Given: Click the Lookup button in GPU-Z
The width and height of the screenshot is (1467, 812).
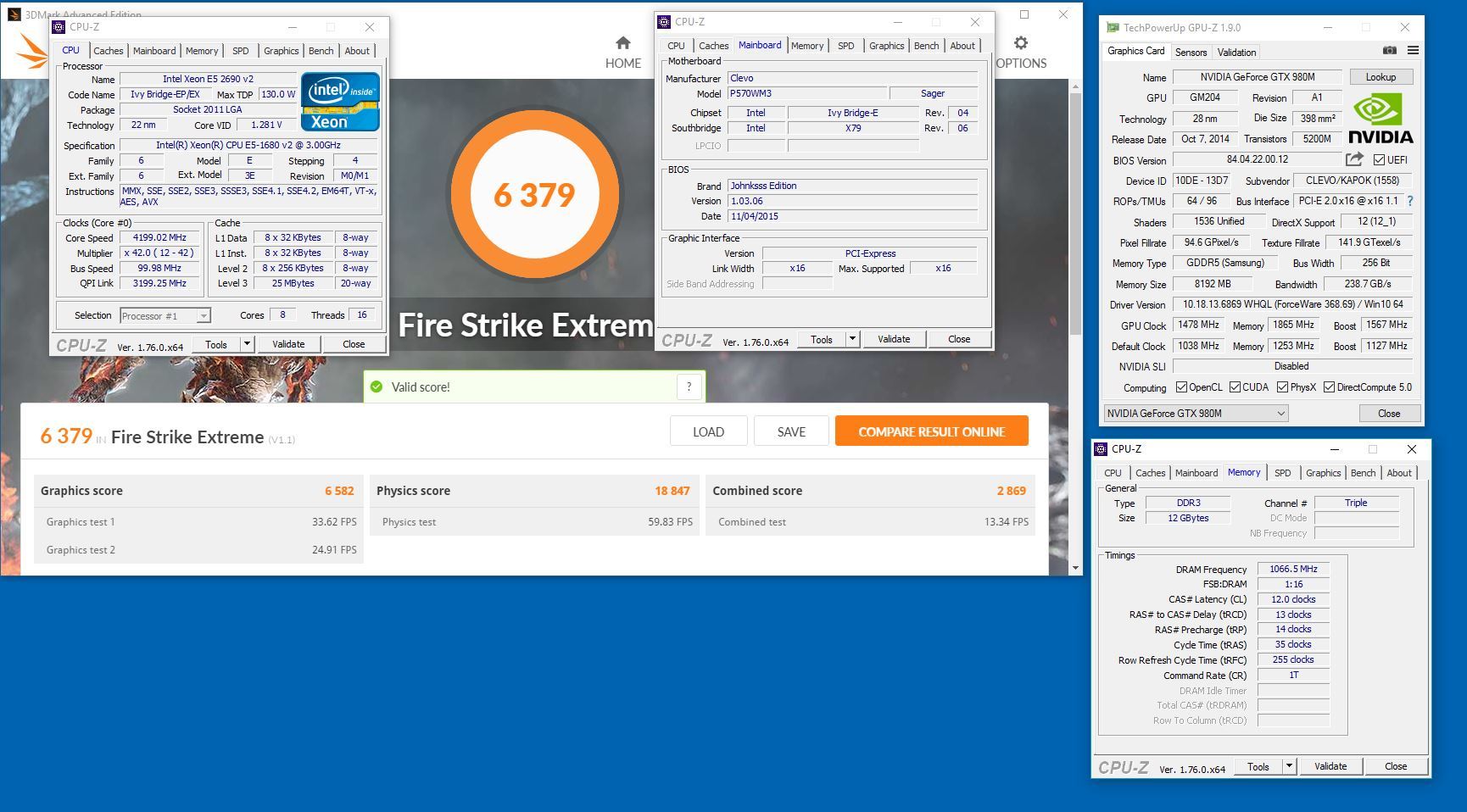Looking at the screenshot, I should click(1381, 77).
